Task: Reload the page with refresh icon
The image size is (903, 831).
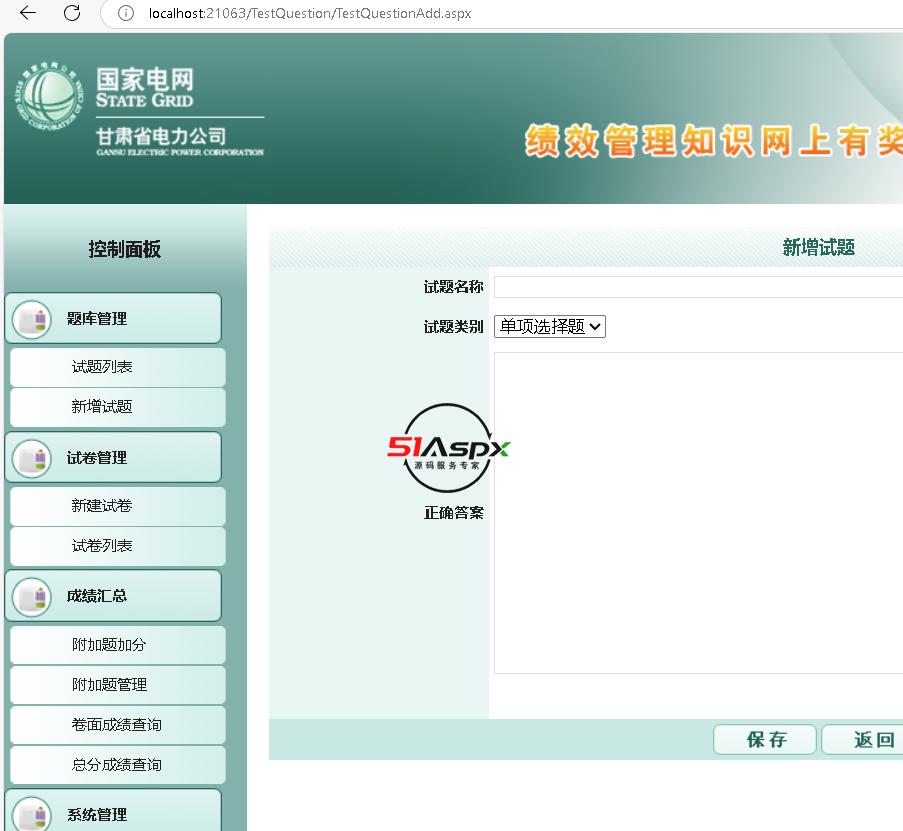Action: tap(72, 13)
